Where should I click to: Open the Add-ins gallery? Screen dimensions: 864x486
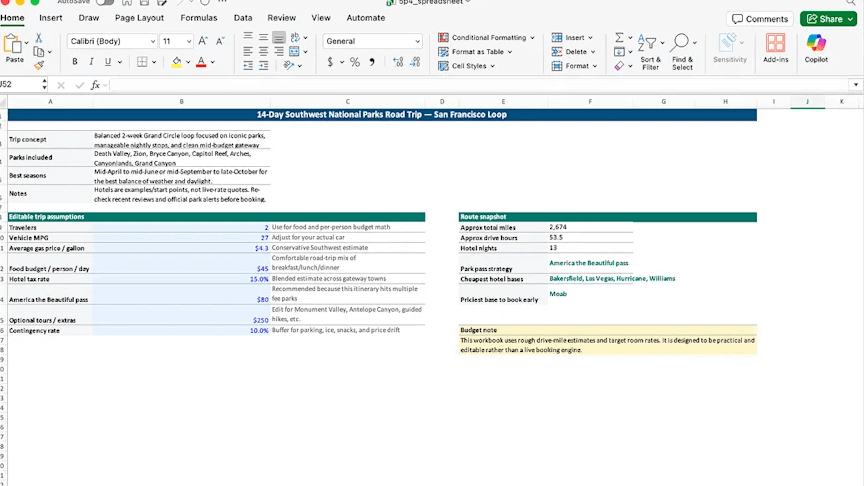[x=775, y=47]
